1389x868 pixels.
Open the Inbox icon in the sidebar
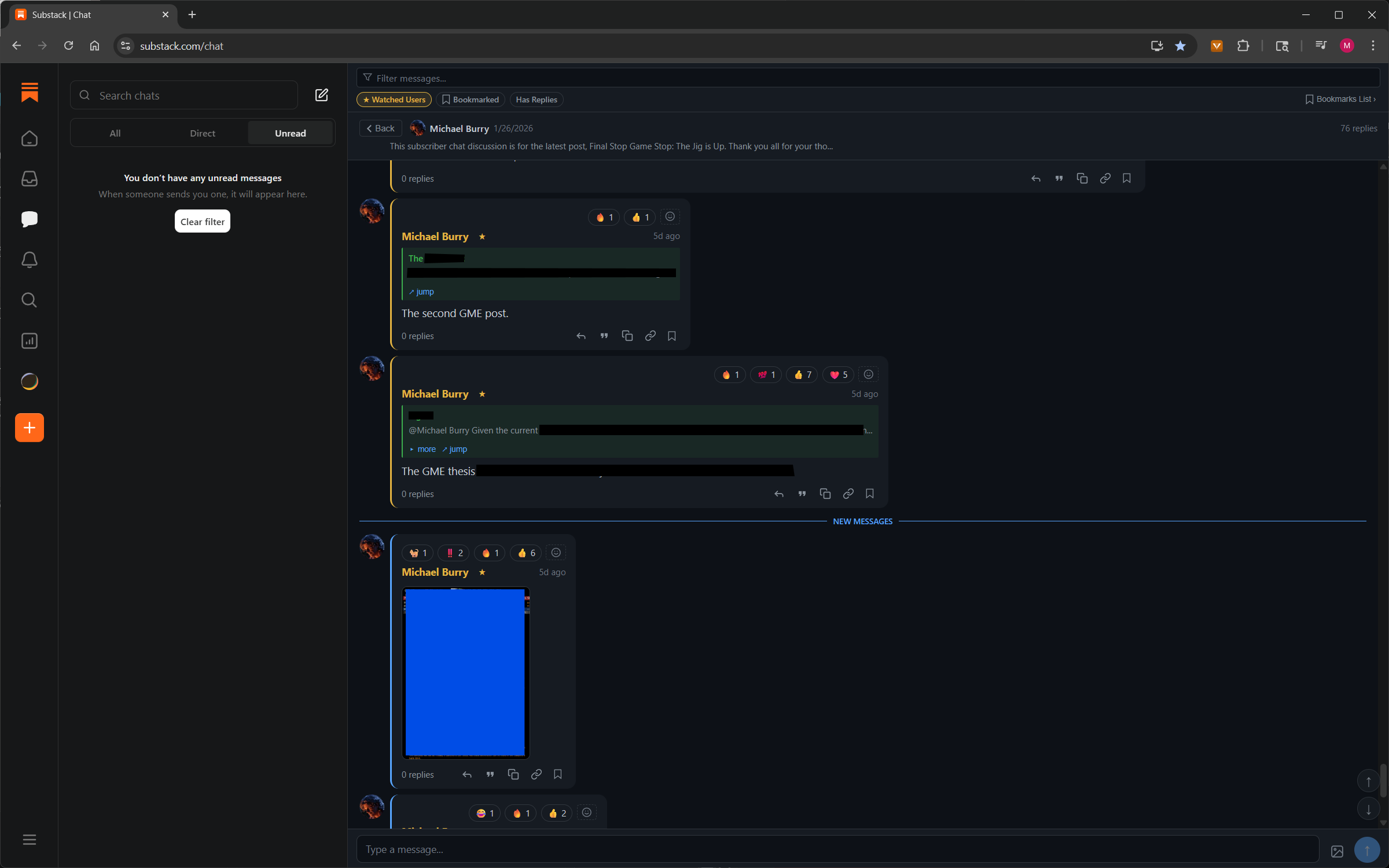tap(29, 178)
